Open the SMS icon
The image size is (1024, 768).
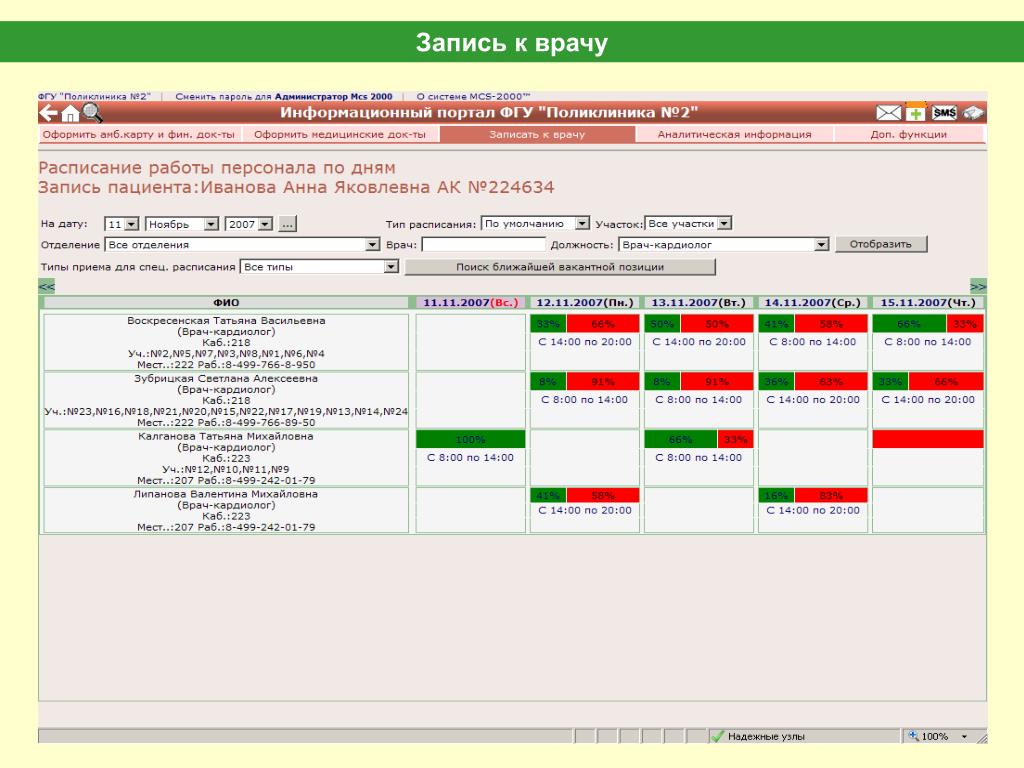[x=944, y=113]
